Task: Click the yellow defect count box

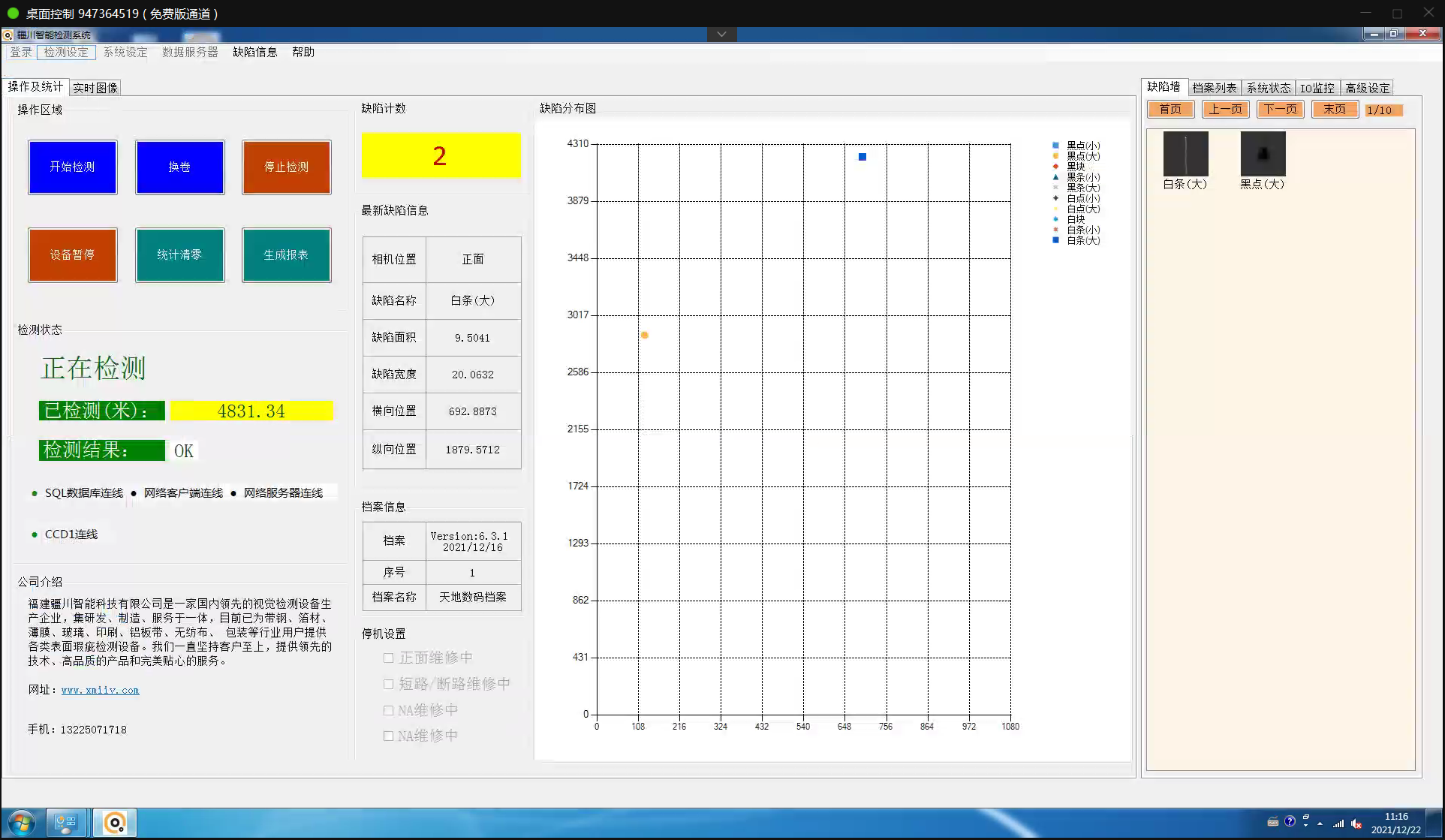Action: 441,155
